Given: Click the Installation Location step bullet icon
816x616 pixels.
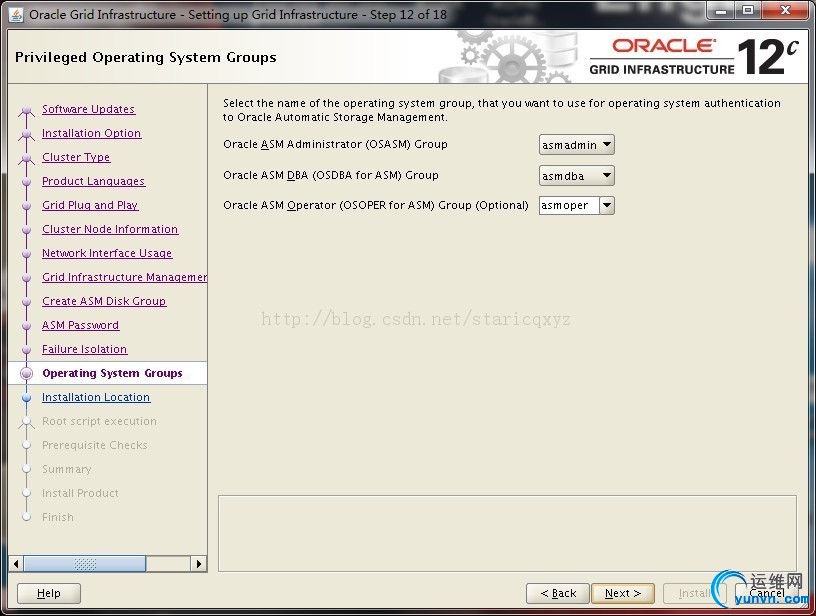Looking at the screenshot, I should pyautogui.click(x=27, y=397).
